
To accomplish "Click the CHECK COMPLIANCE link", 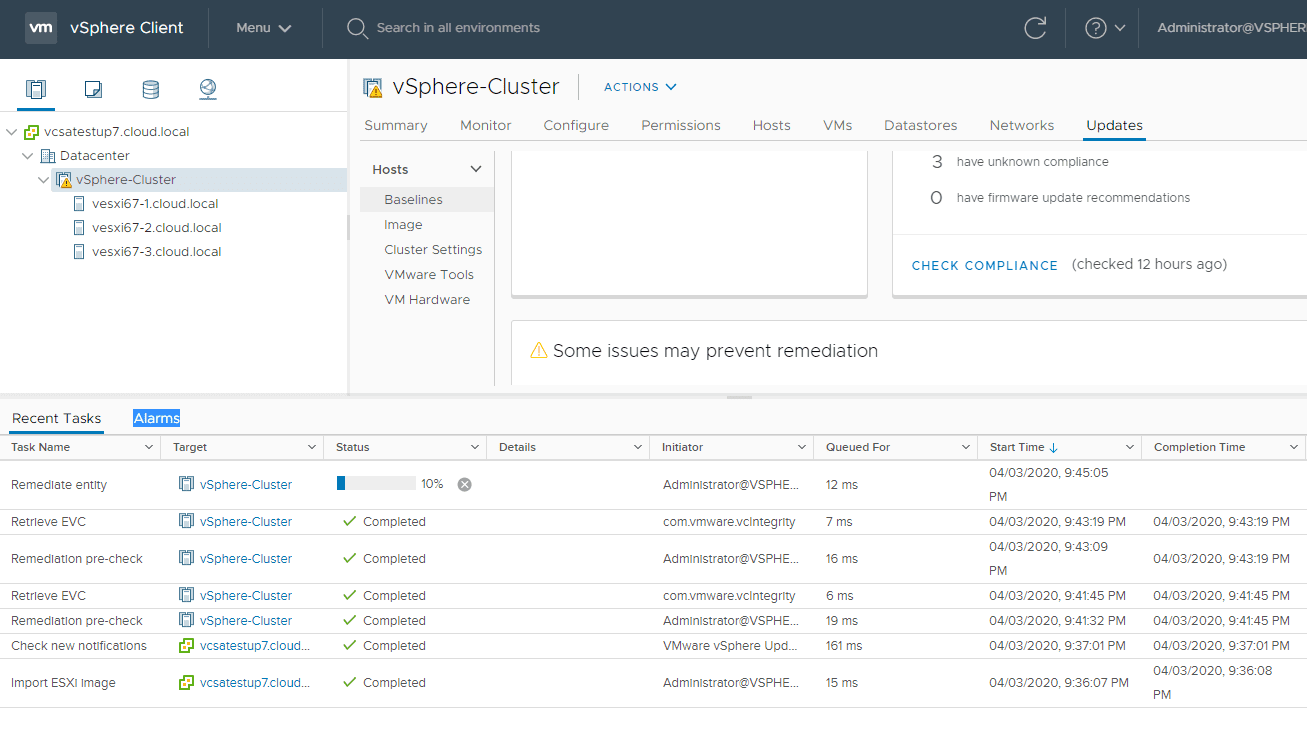I will pos(984,265).
